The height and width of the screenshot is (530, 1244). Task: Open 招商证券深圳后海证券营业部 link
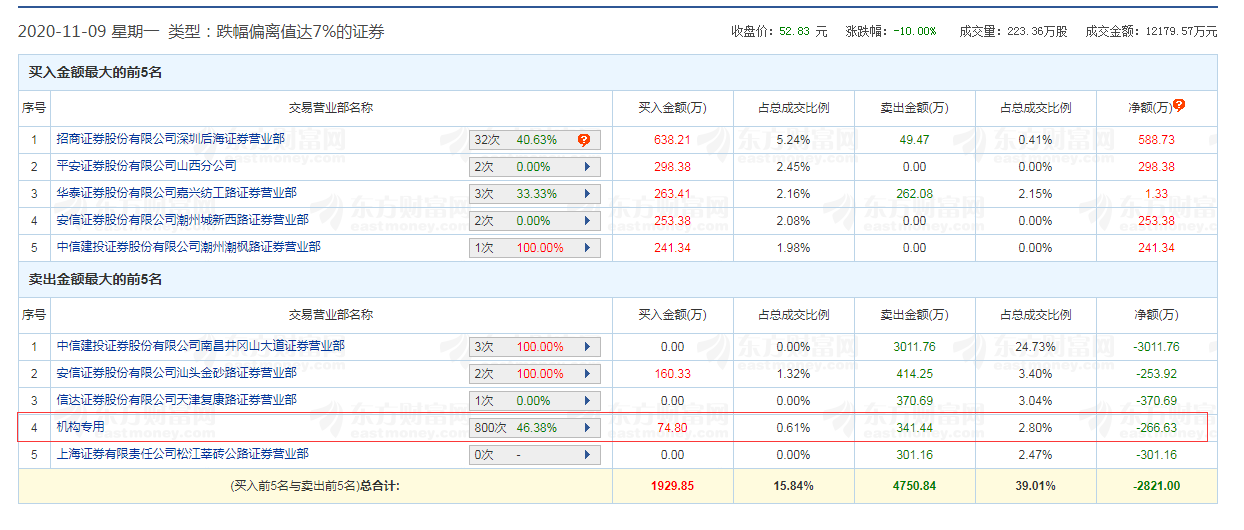[170, 139]
